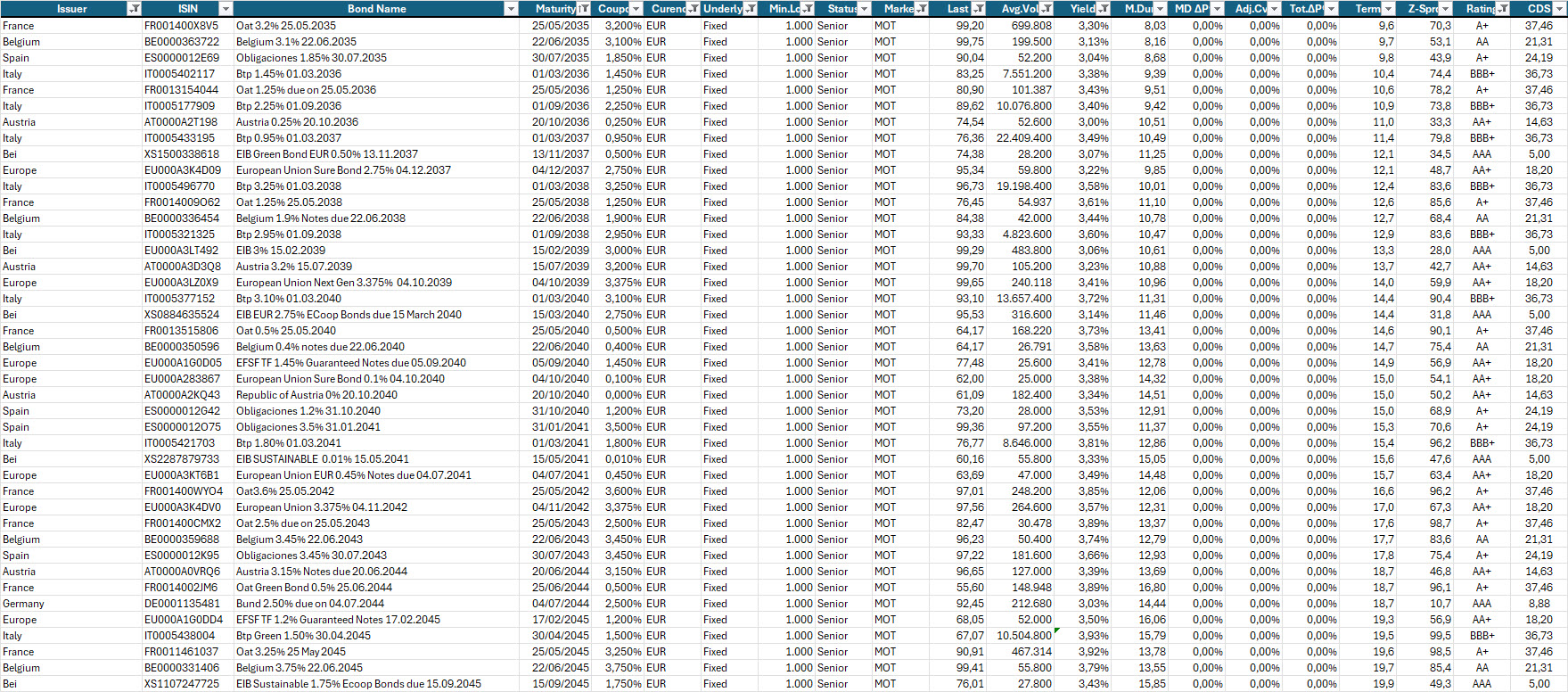Image resolution: width=1568 pixels, height=692 pixels.
Task: Open the Currency column filter icon
Action: coord(693,9)
